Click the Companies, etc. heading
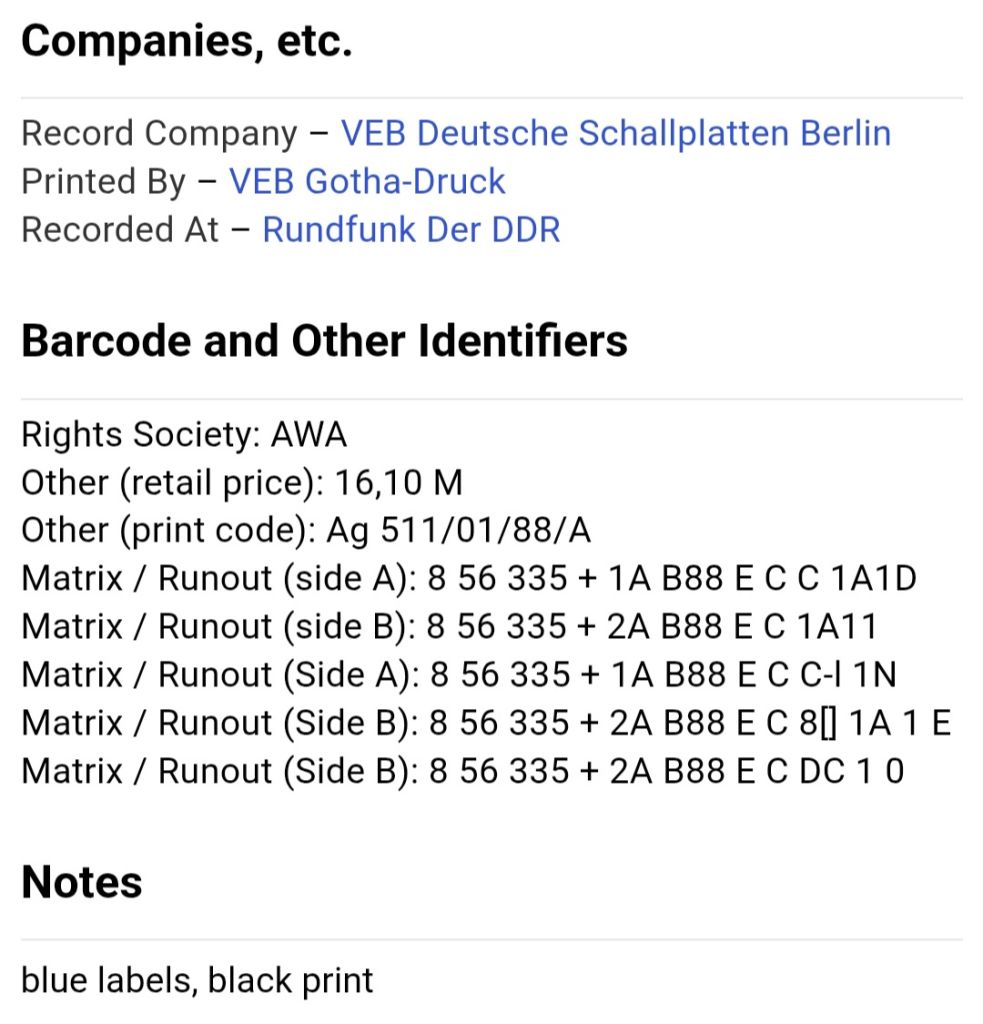Viewport: 983px width, 1024px height. coord(187,40)
